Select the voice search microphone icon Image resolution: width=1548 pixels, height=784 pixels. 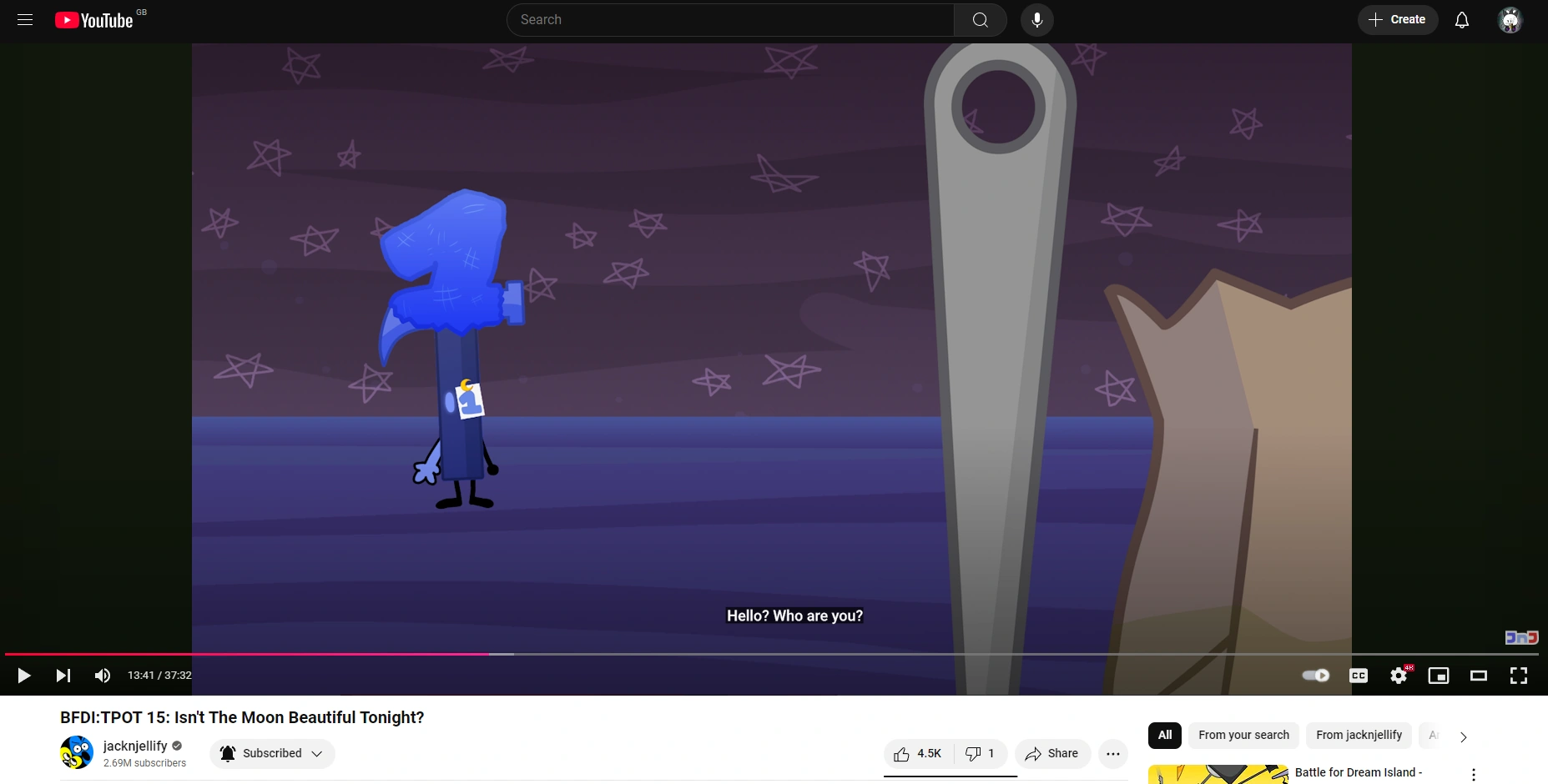[x=1036, y=19]
